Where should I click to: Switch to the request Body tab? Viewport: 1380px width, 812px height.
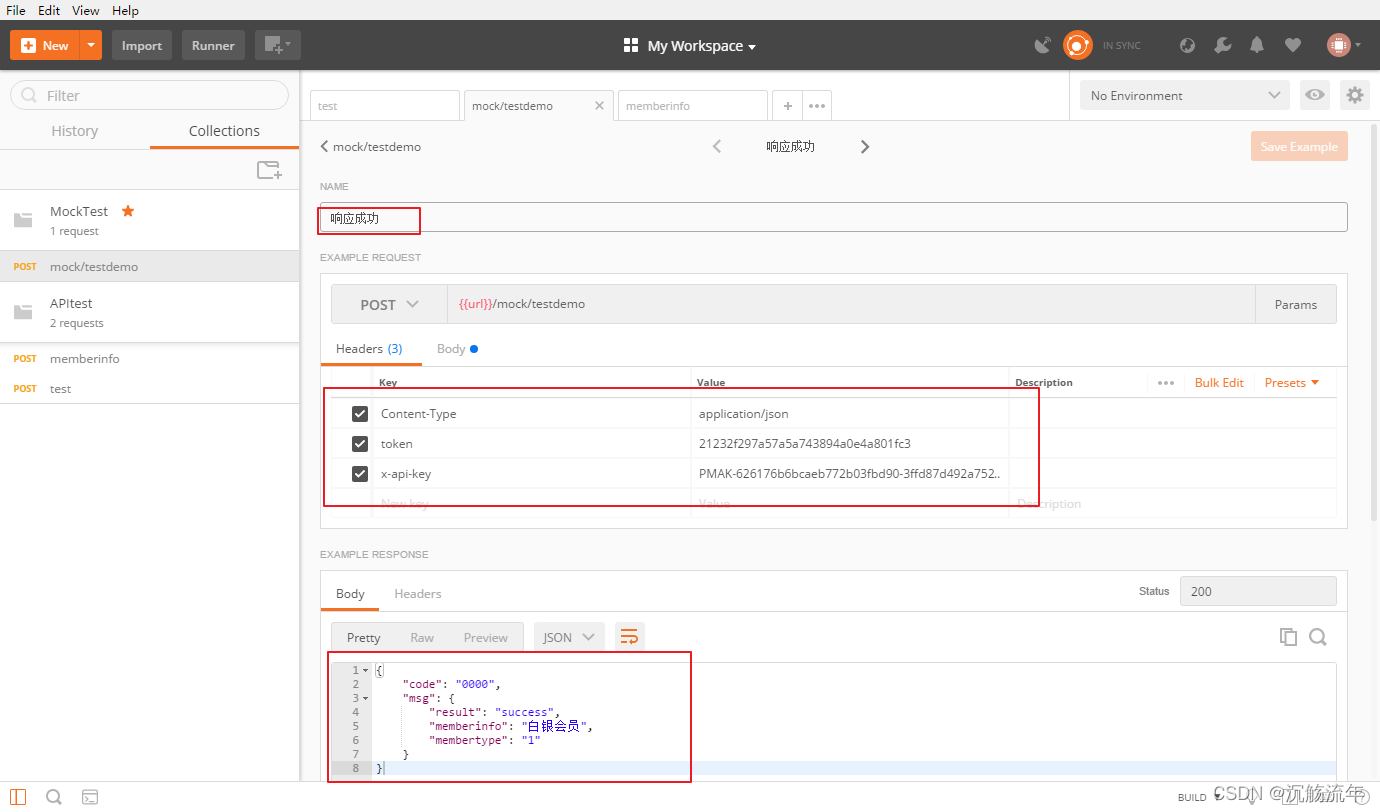(457, 348)
